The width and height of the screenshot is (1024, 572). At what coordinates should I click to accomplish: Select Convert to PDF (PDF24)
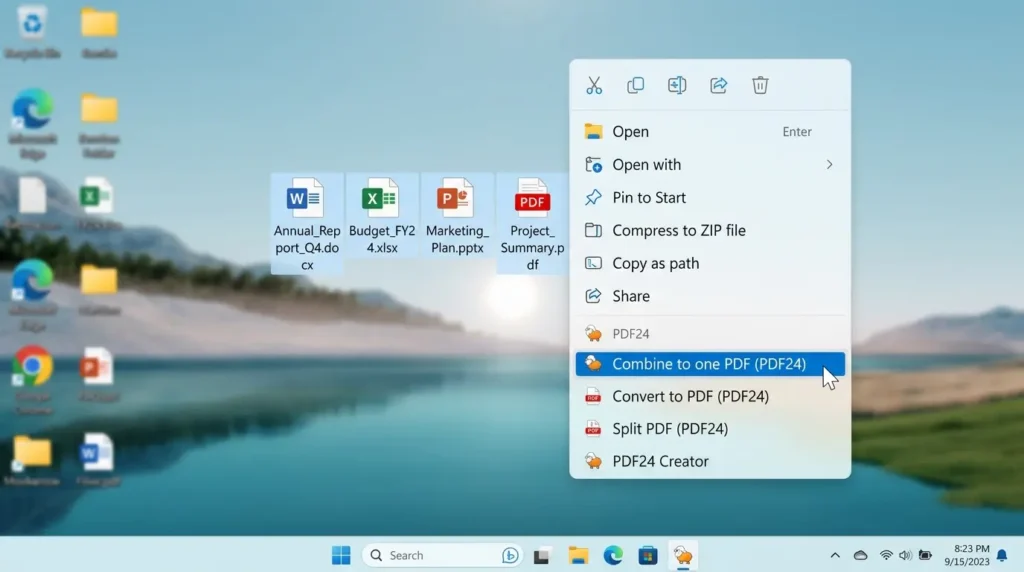(710, 396)
